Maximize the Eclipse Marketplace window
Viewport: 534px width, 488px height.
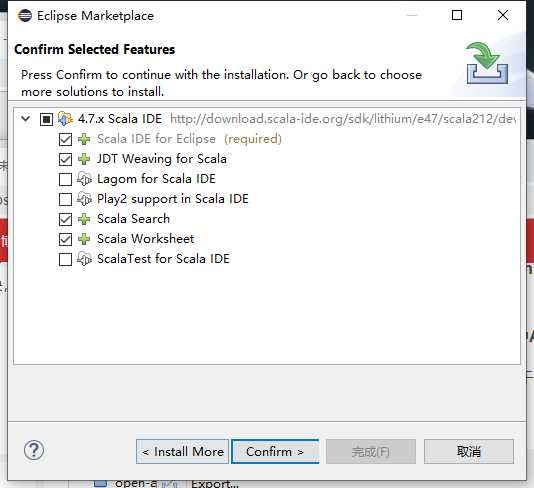[x=457, y=15]
